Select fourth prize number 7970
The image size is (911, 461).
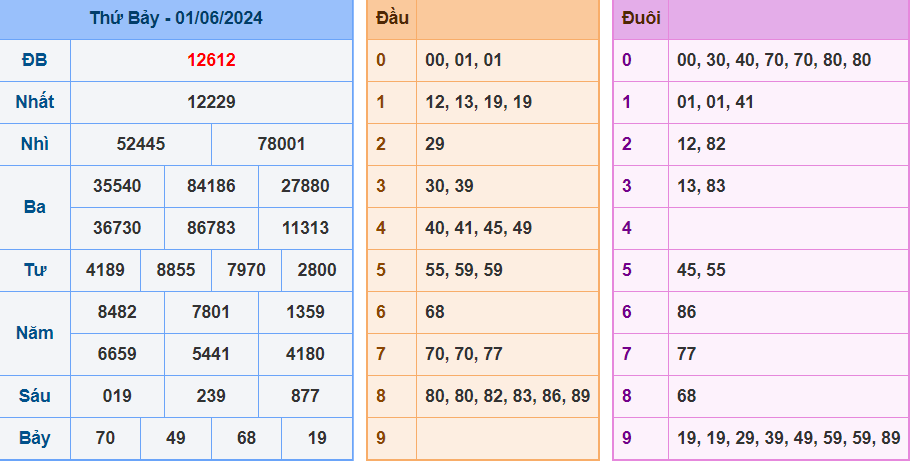click(x=246, y=270)
